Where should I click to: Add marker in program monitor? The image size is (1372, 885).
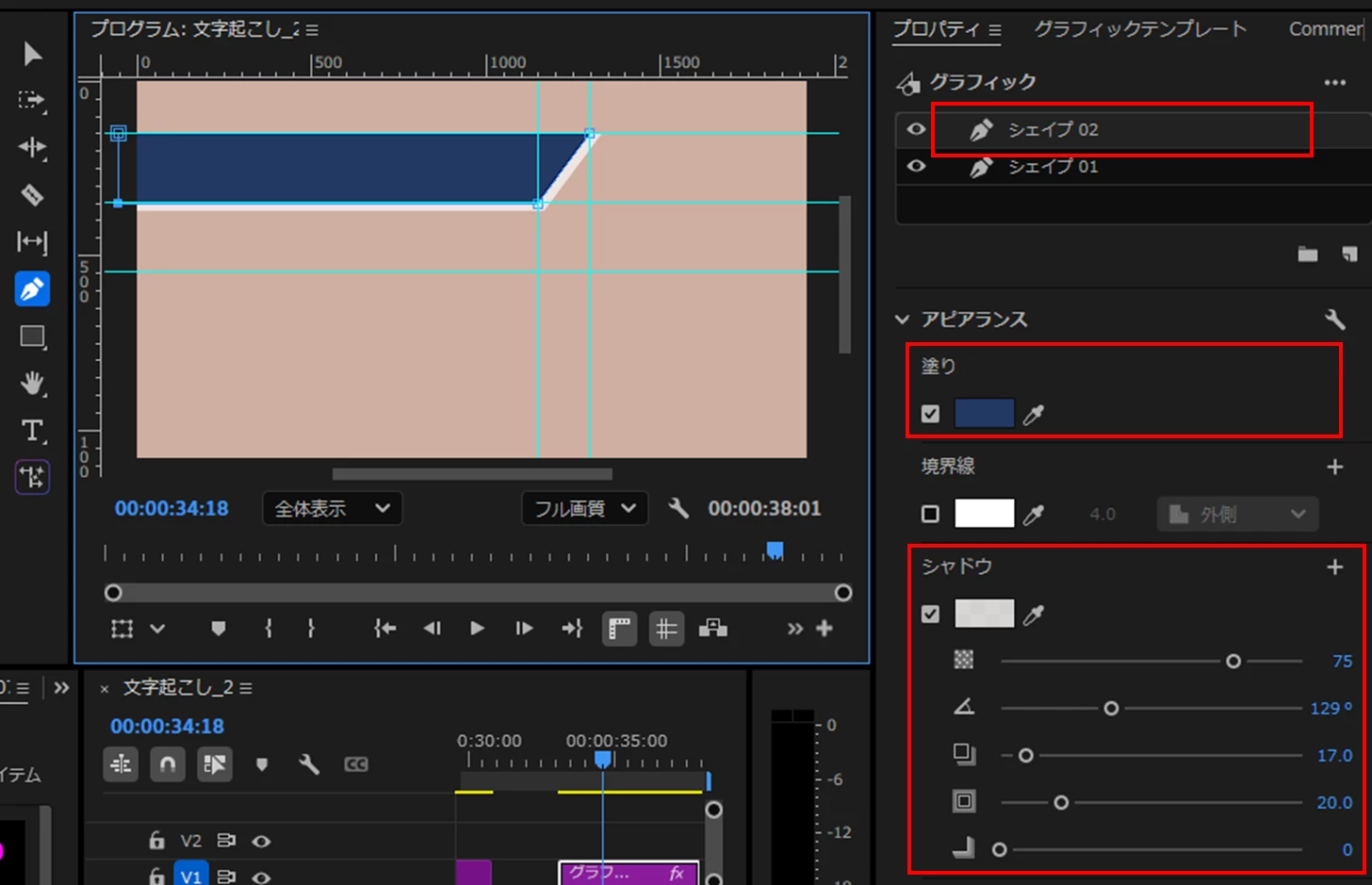218,629
